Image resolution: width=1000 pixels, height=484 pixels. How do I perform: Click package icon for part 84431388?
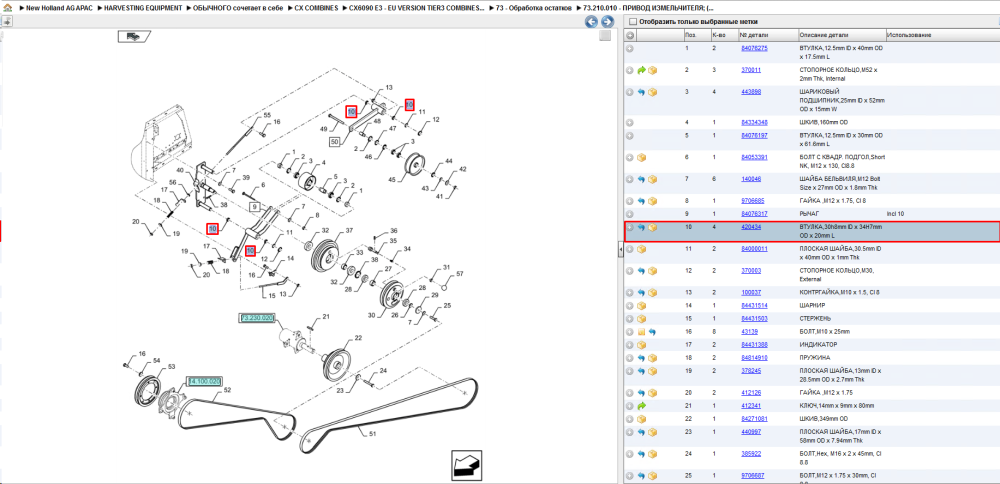coord(642,344)
